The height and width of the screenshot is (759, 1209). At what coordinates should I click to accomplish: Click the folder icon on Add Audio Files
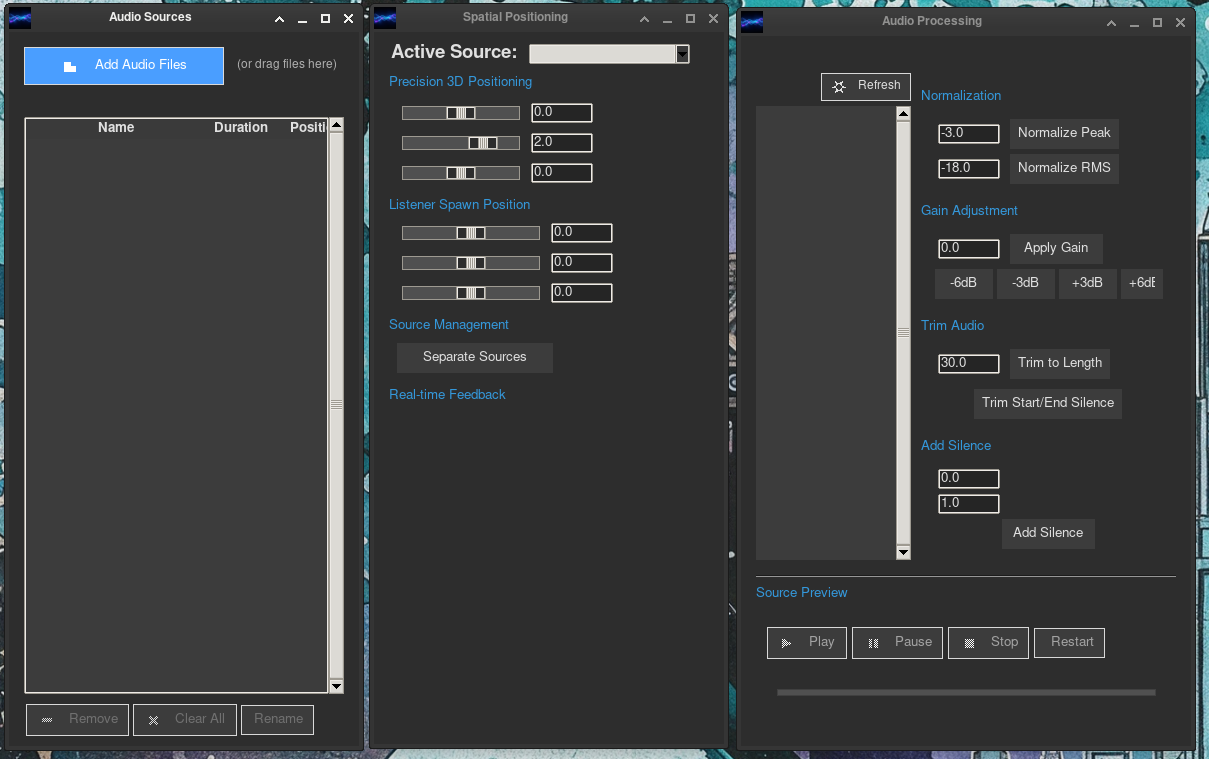(x=68, y=64)
